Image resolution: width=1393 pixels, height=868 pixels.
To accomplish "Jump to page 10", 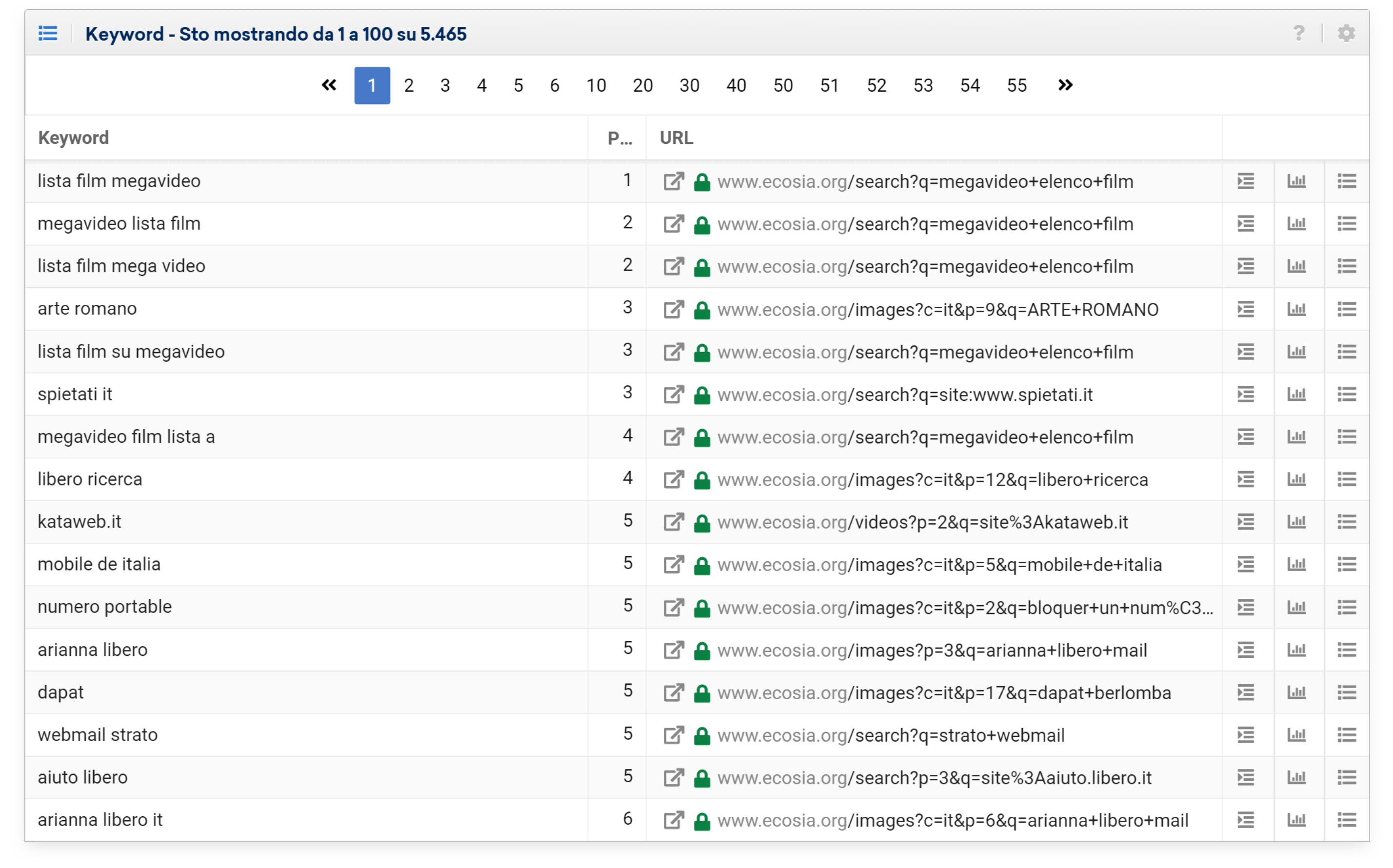I will click(596, 85).
